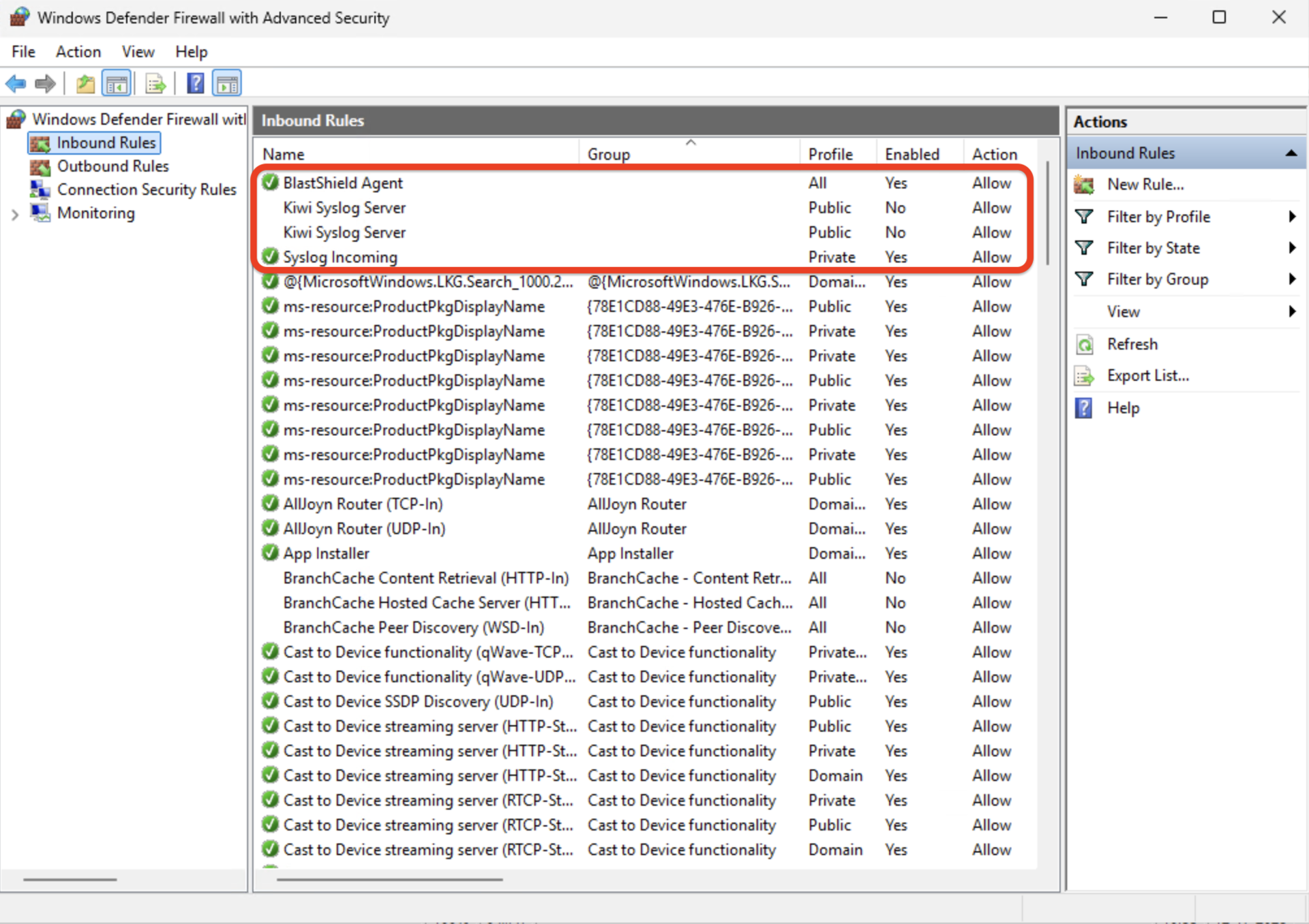Image resolution: width=1309 pixels, height=924 pixels.
Task: Click the Monitoring tree icon
Action: click(x=40, y=213)
